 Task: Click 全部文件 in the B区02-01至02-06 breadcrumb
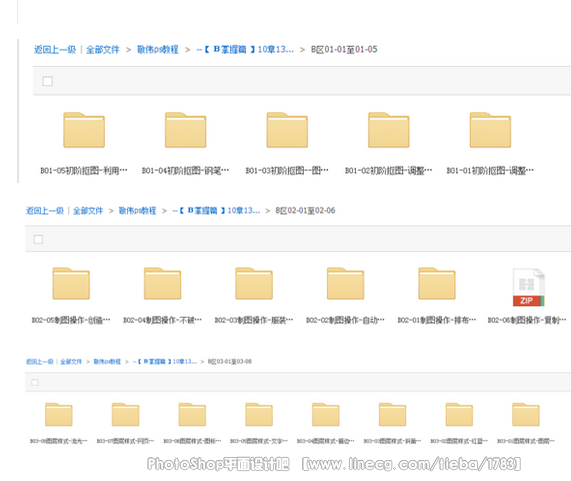click(88, 210)
